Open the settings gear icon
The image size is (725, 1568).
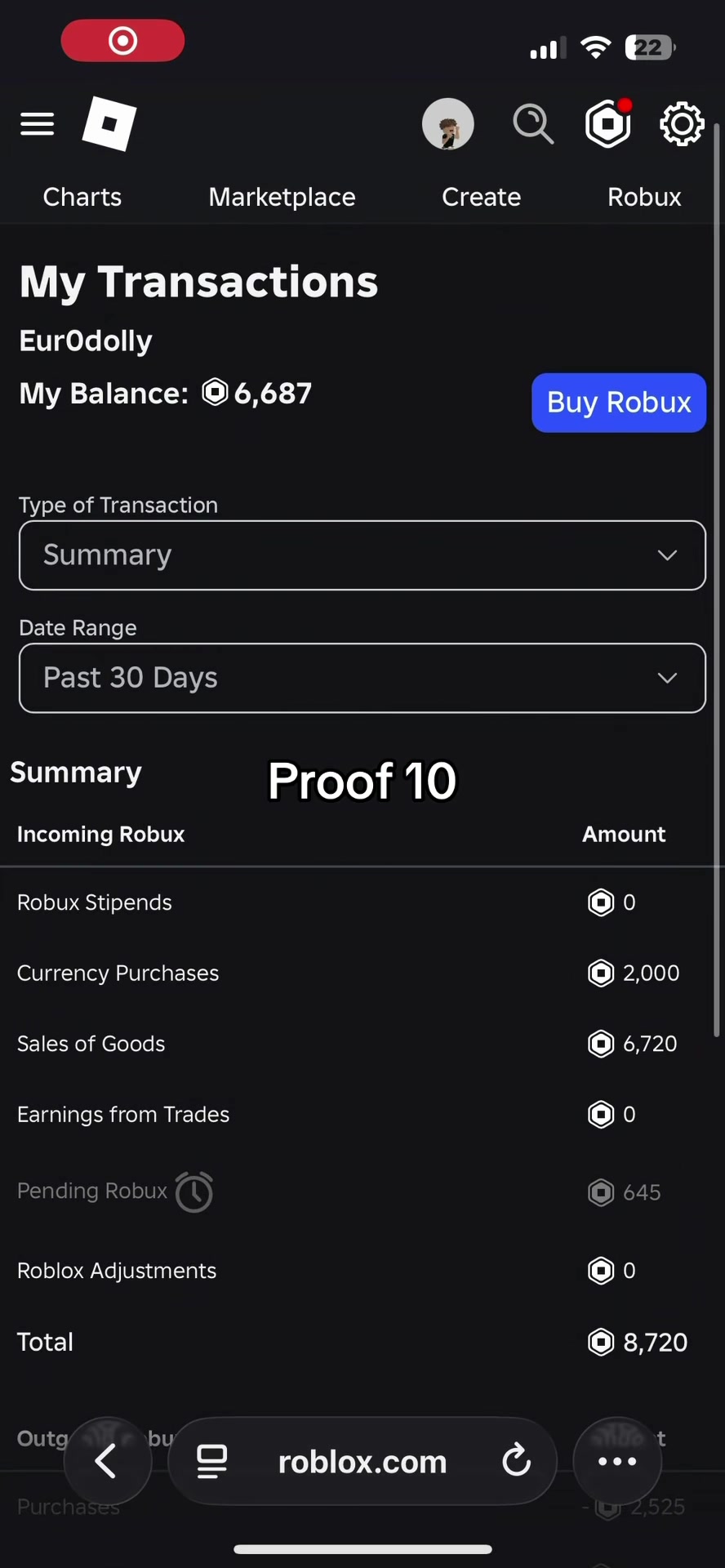(x=682, y=124)
